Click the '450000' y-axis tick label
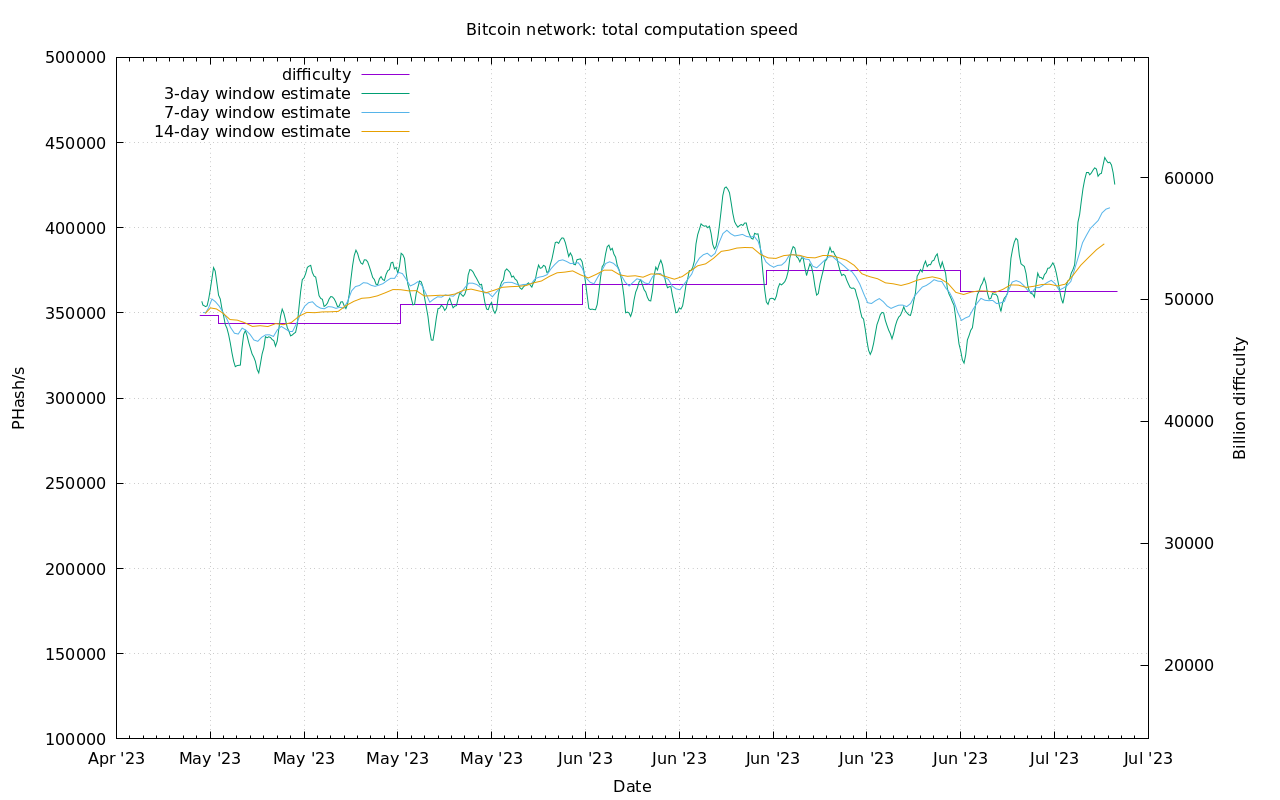This screenshot has height=800, width=1280. [x=76, y=143]
